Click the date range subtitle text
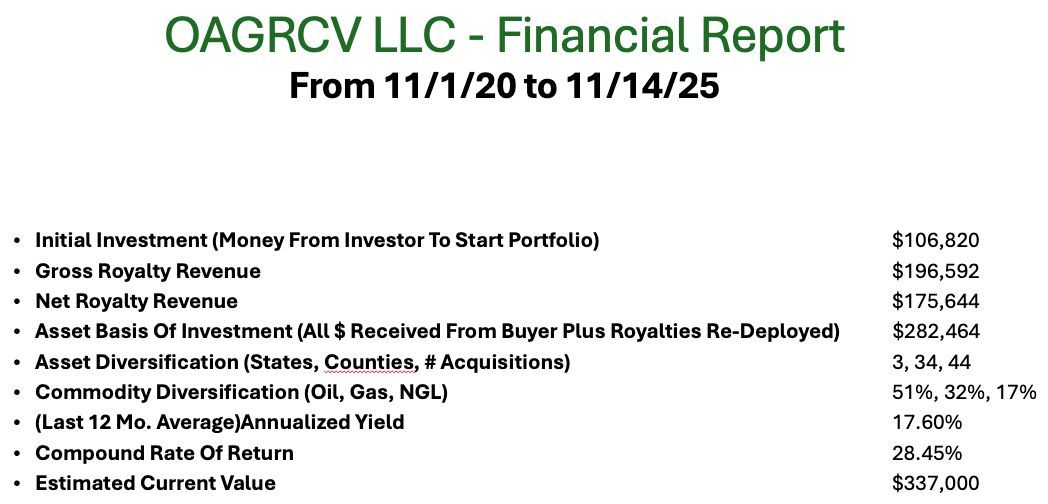The height and width of the screenshot is (504, 1048). 504,87
